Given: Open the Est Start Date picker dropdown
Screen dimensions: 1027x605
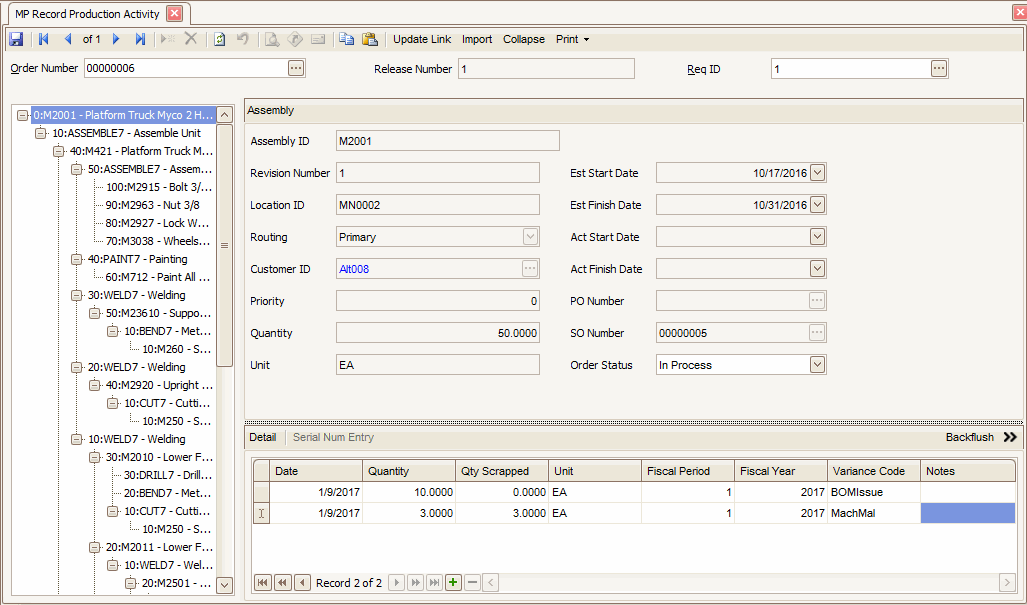Looking at the screenshot, I should 817,173.
